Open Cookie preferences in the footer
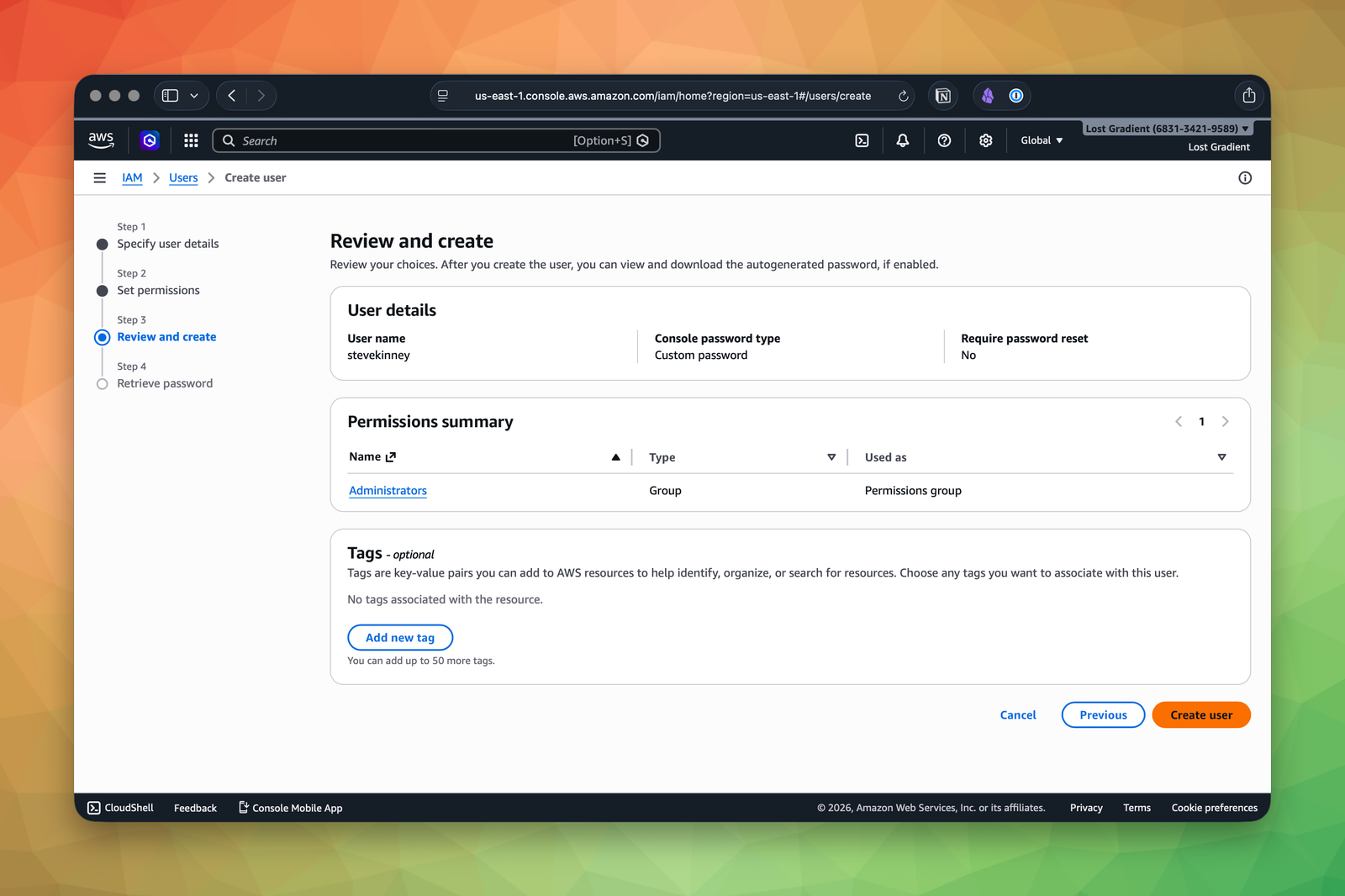Viewport: 1345px width, 896px height. pyautogui.click(x=1214, y=808)
